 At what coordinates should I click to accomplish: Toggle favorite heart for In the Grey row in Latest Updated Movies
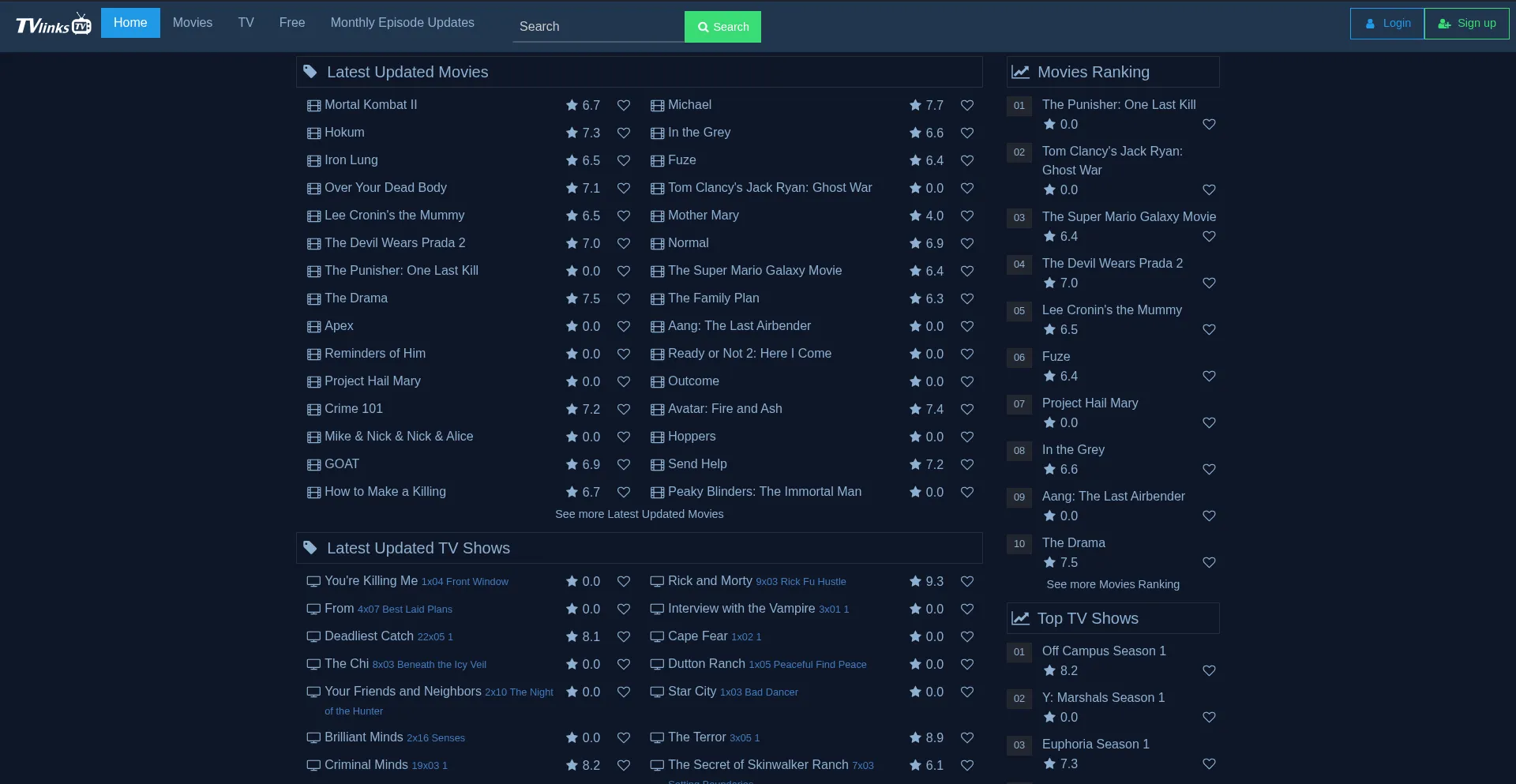(x=967, y=133)
